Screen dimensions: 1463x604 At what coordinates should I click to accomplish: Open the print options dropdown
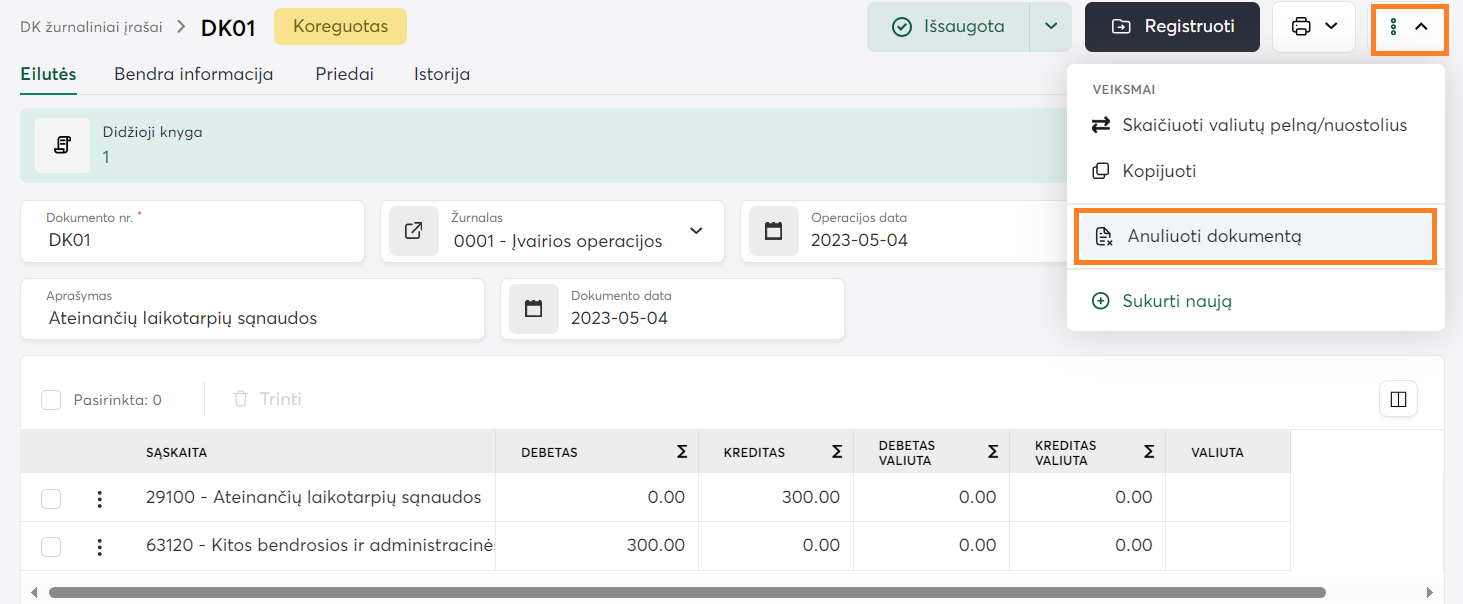point(1314,27)
